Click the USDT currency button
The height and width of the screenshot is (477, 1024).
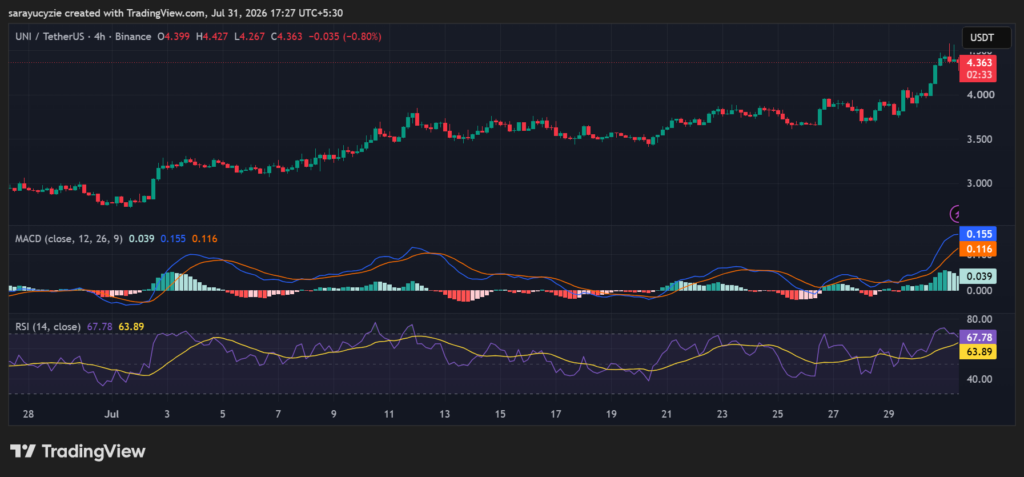click(x=986, y=38)
